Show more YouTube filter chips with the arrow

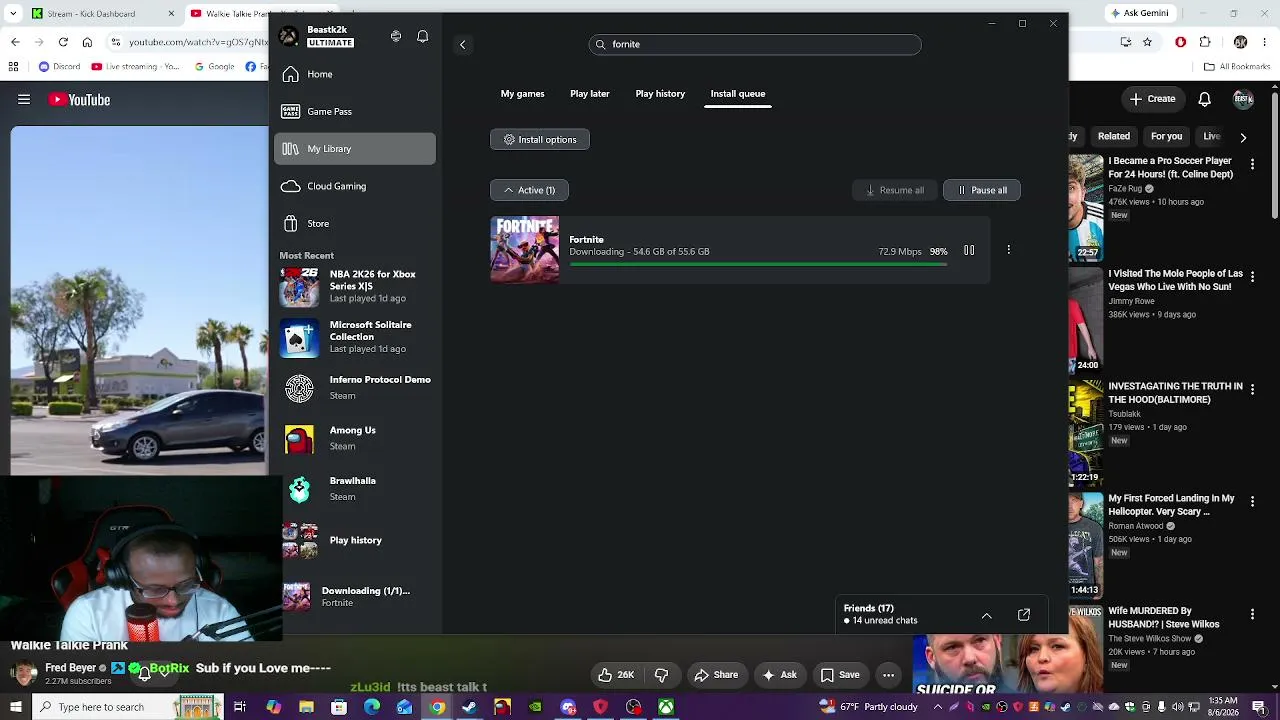point(1243,137)
